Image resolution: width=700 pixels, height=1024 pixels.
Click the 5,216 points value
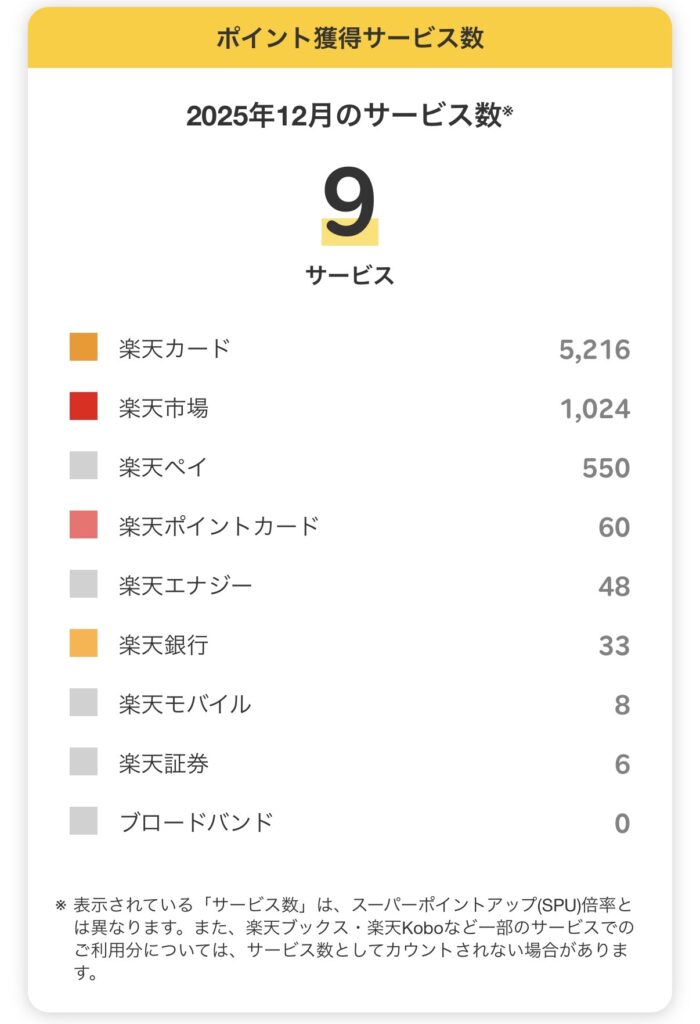click(594, 350)
